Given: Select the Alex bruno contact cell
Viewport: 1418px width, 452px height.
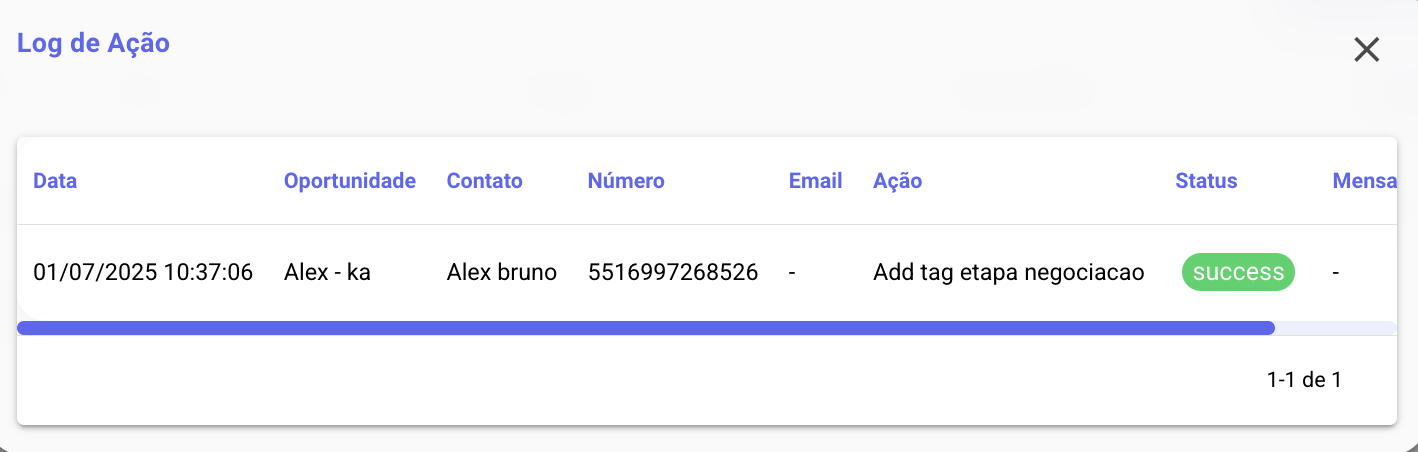Looking at the screenshot, I should tap(501, 272).
